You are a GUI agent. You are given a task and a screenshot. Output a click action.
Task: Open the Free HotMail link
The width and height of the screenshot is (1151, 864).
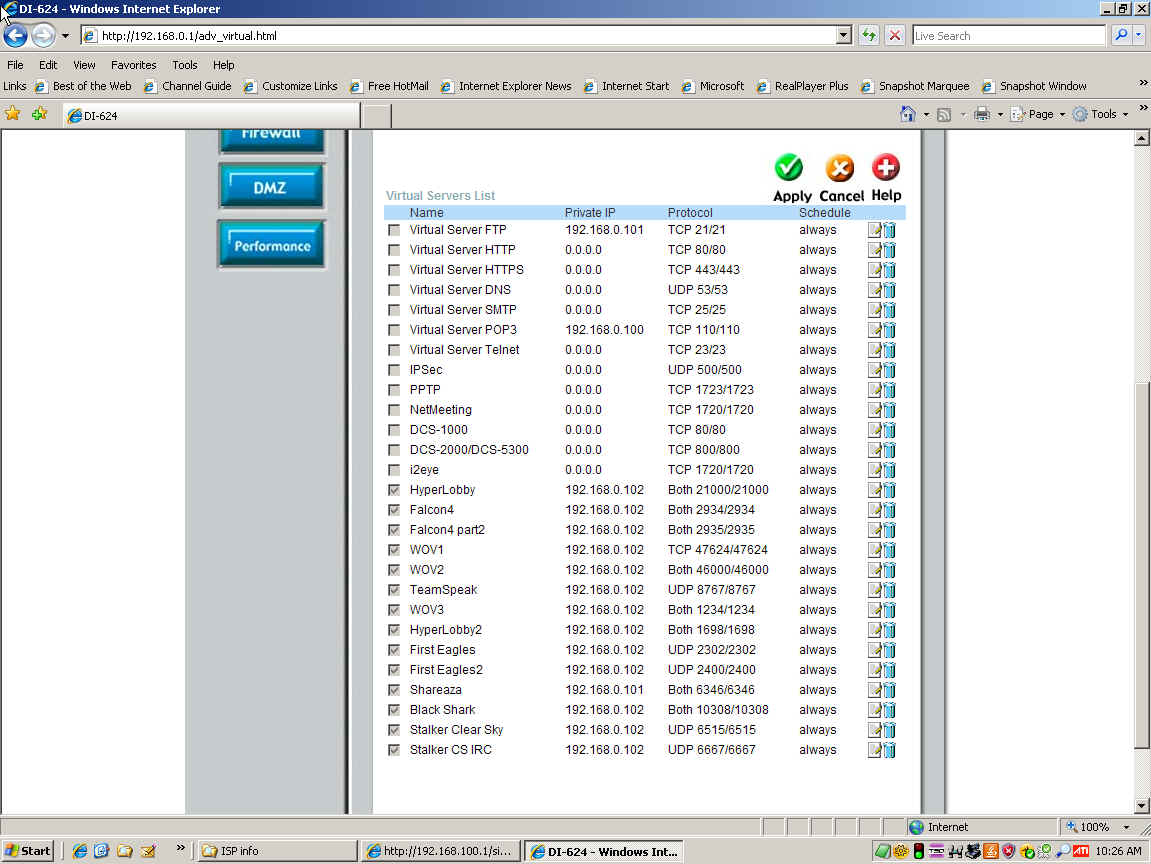(389, 86)
